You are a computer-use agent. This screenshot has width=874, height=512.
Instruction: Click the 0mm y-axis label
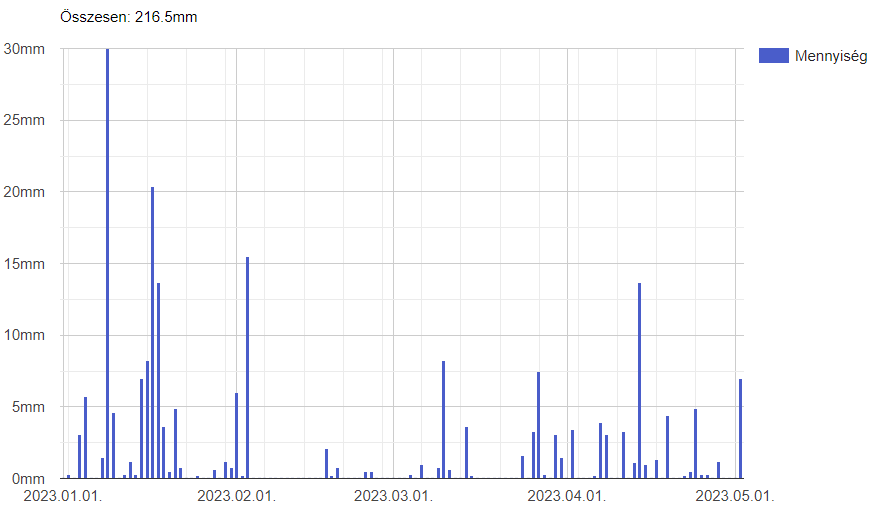(27, 478)
